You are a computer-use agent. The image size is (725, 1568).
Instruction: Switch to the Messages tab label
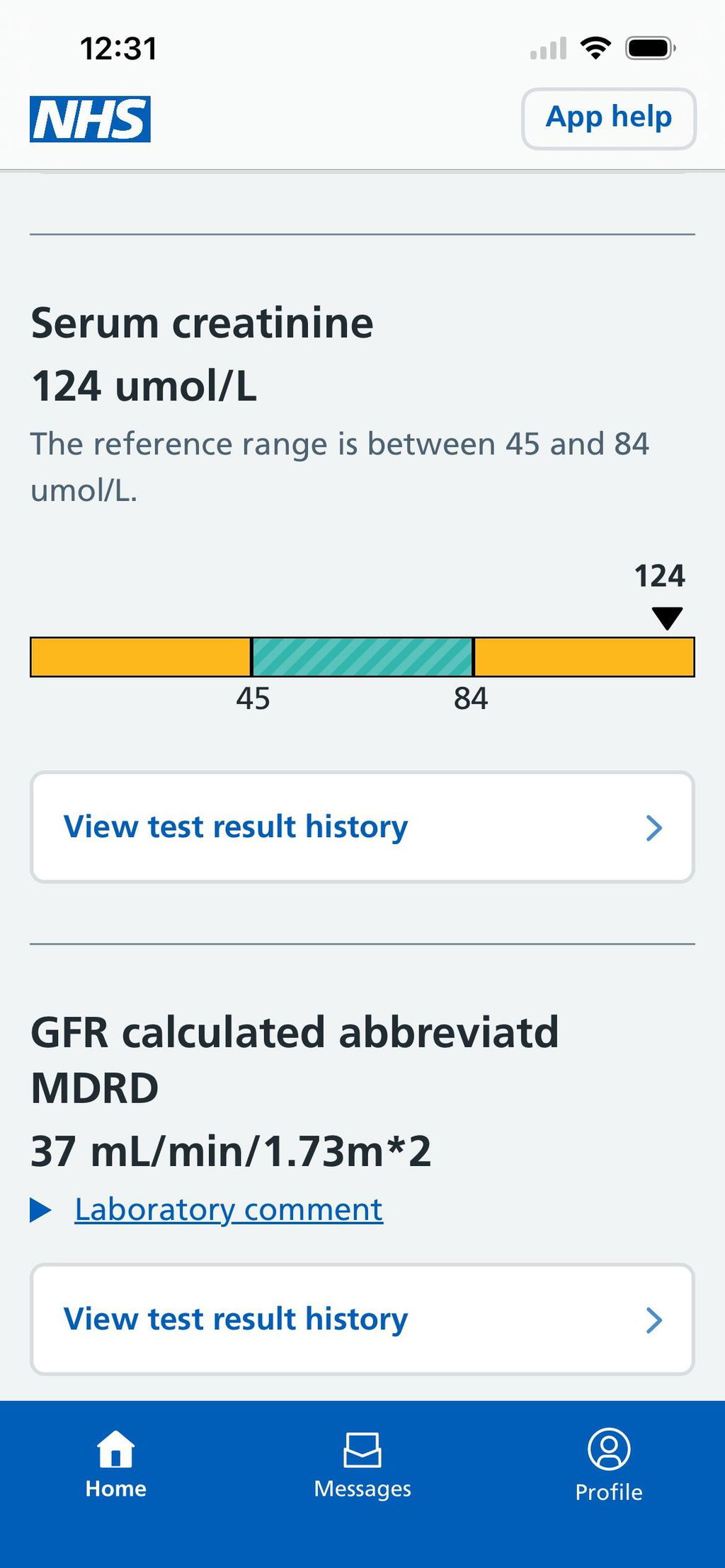[362, 1489]
